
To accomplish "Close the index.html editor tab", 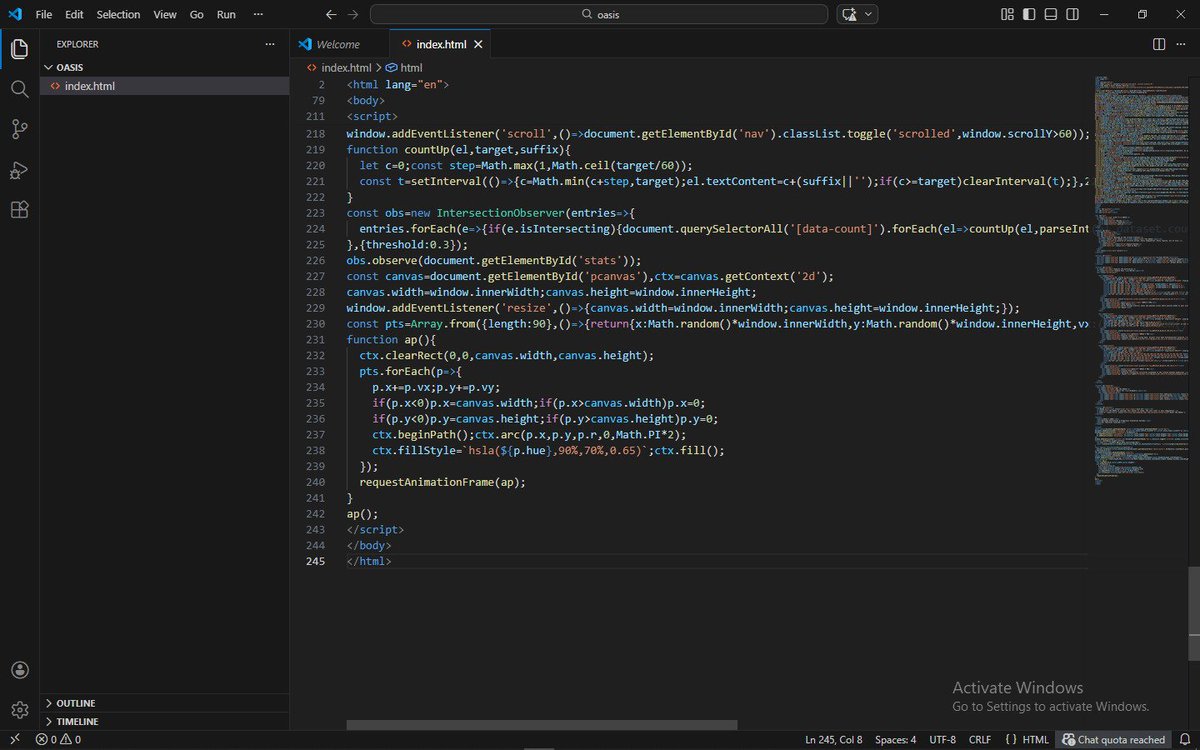I will 479,44.
